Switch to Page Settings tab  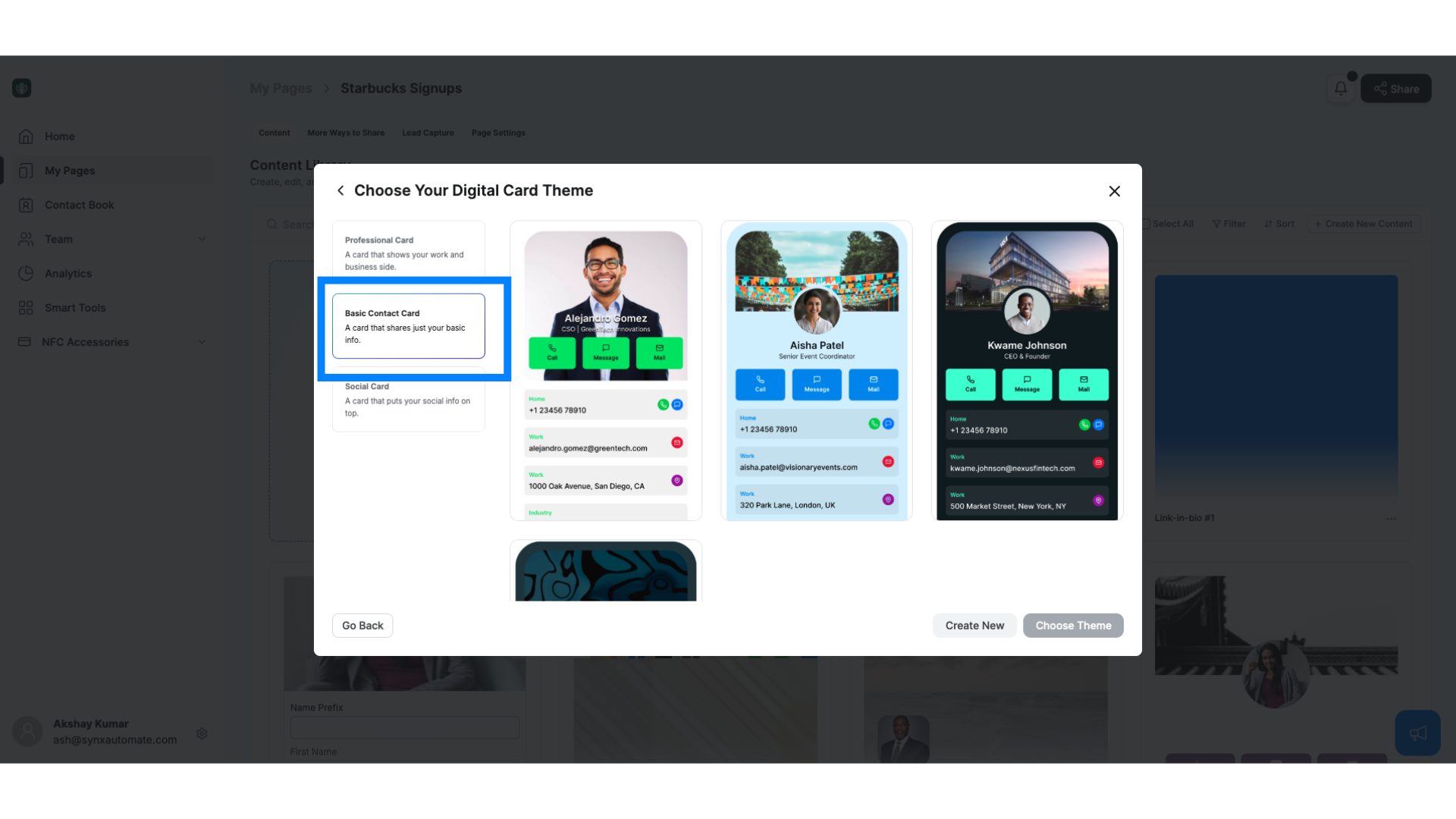tap(498, 132)
